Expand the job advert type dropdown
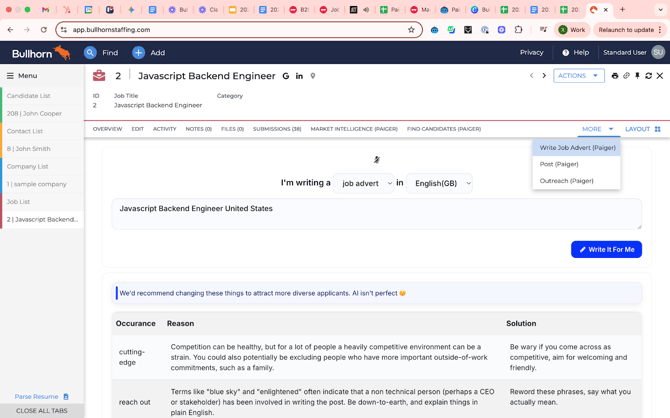 pyautogui.click(x=367, y=183)
